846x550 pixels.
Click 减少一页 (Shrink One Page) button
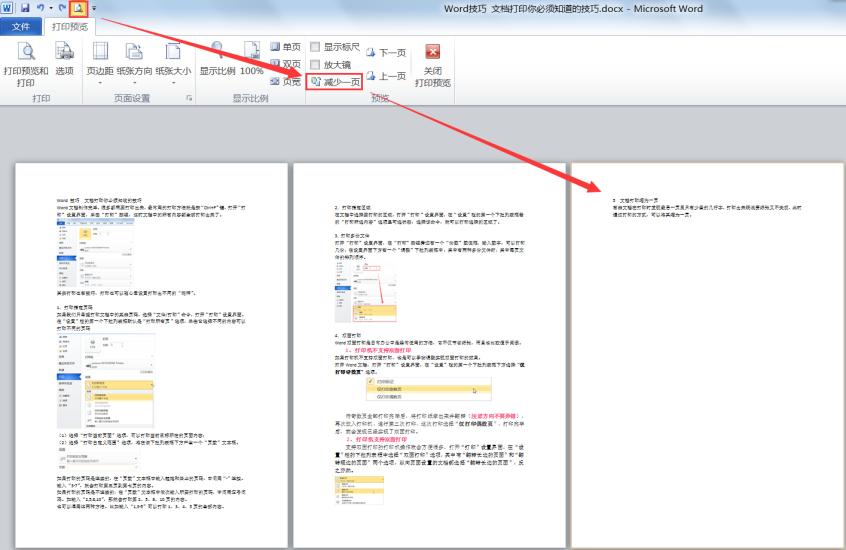coord(336,82)
